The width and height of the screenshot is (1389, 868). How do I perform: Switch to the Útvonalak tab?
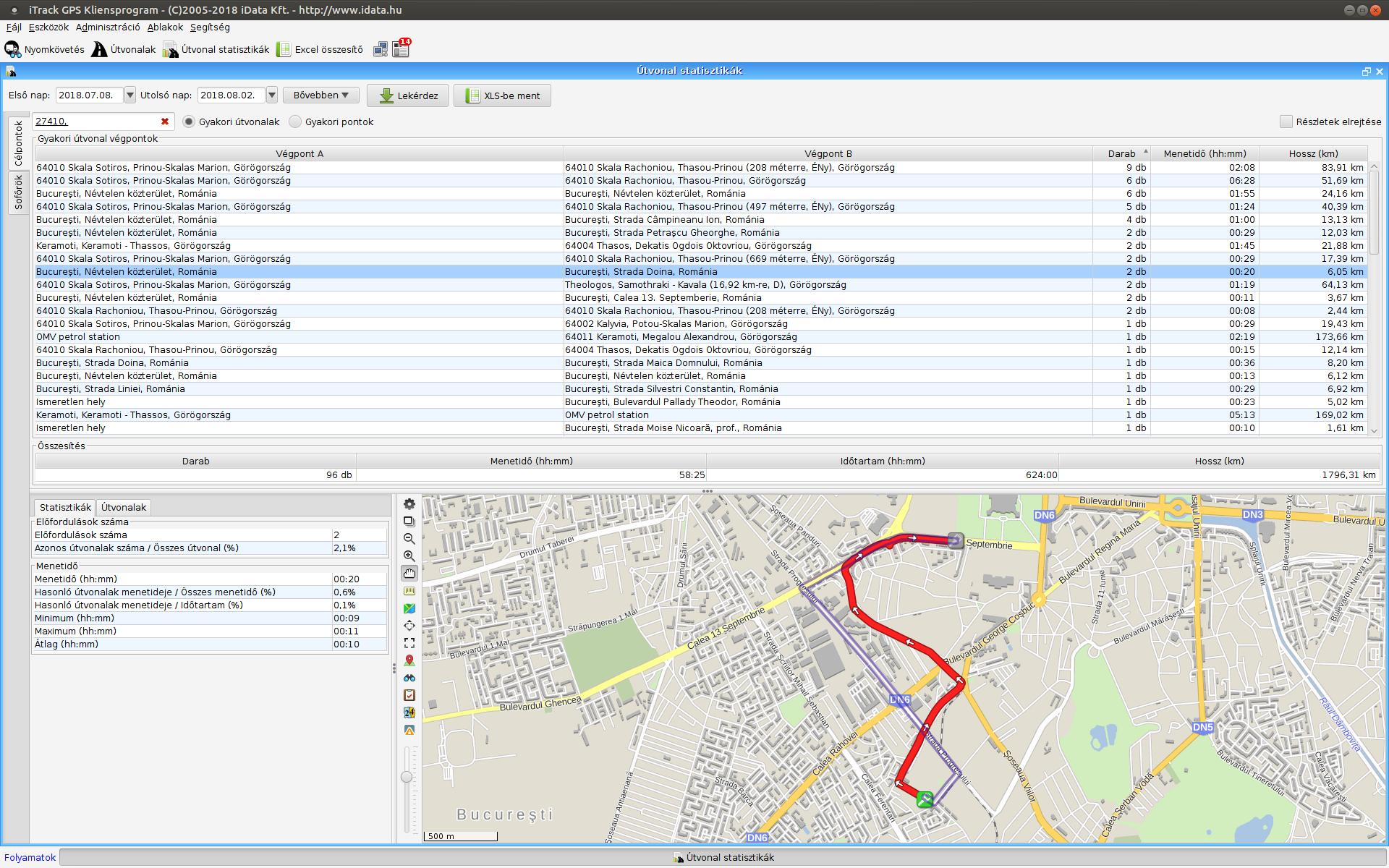coord(124,507)
